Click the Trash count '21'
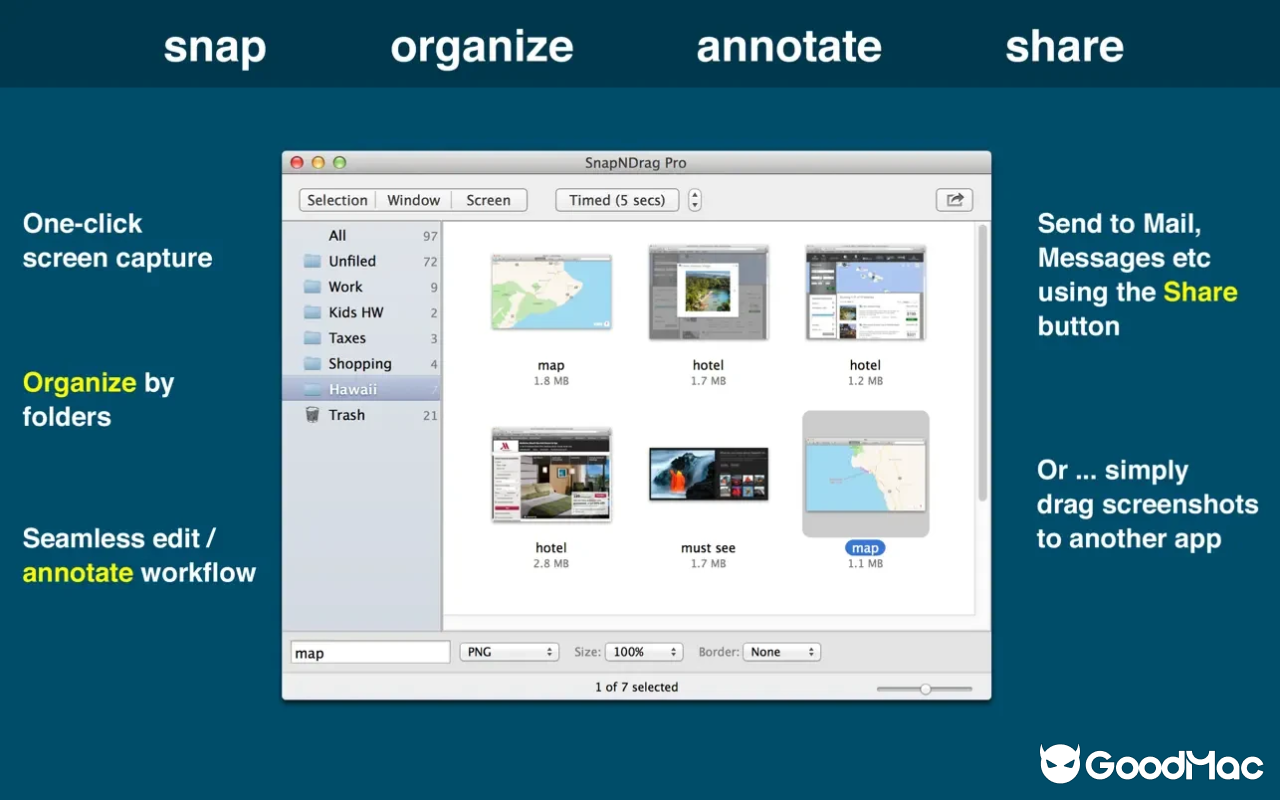 (x=430, y=416)
